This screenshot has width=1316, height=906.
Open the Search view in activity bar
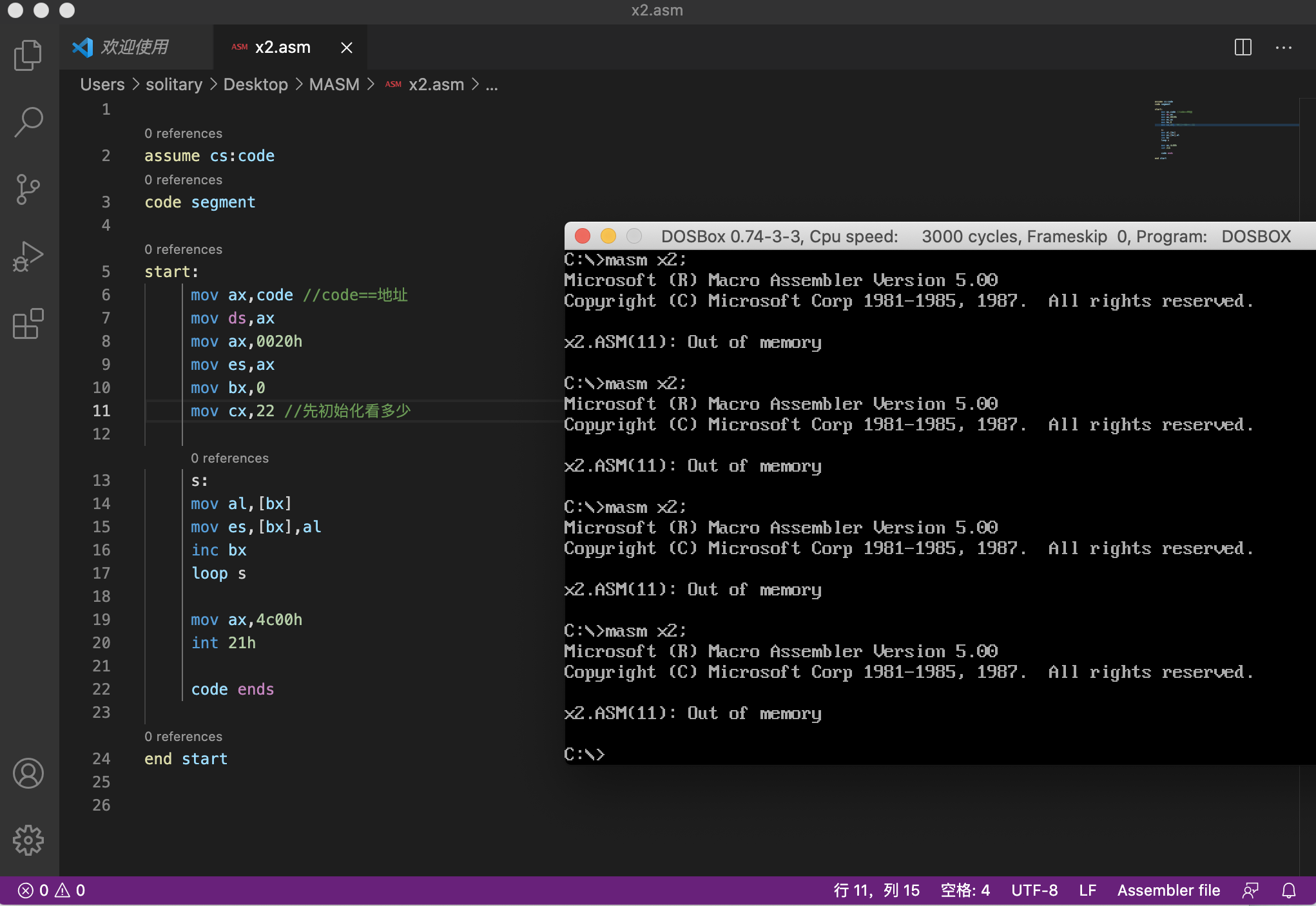point(28,122)
